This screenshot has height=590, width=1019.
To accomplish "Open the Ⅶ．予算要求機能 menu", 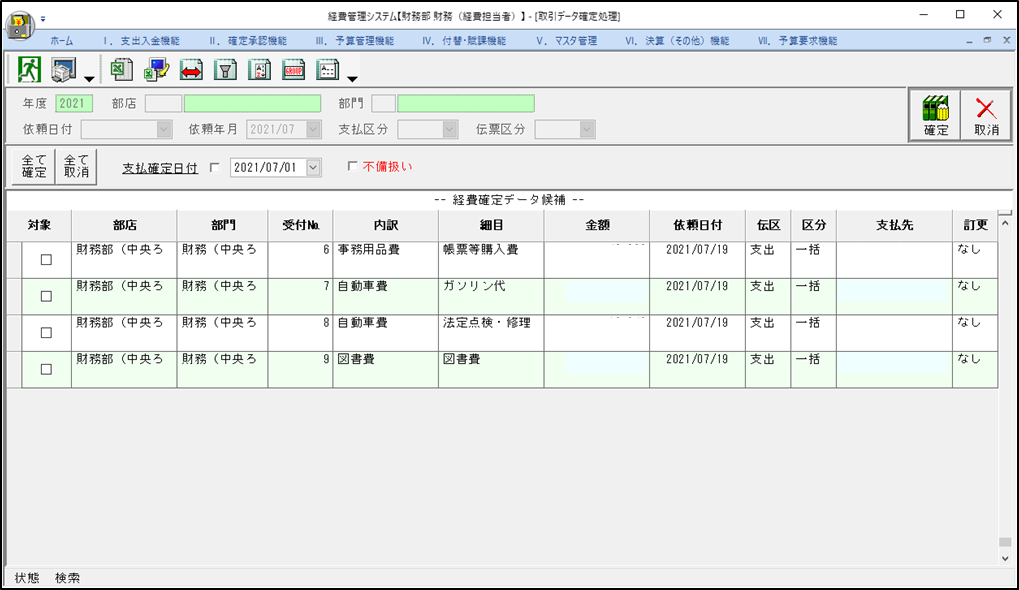I will pos(797,40).
